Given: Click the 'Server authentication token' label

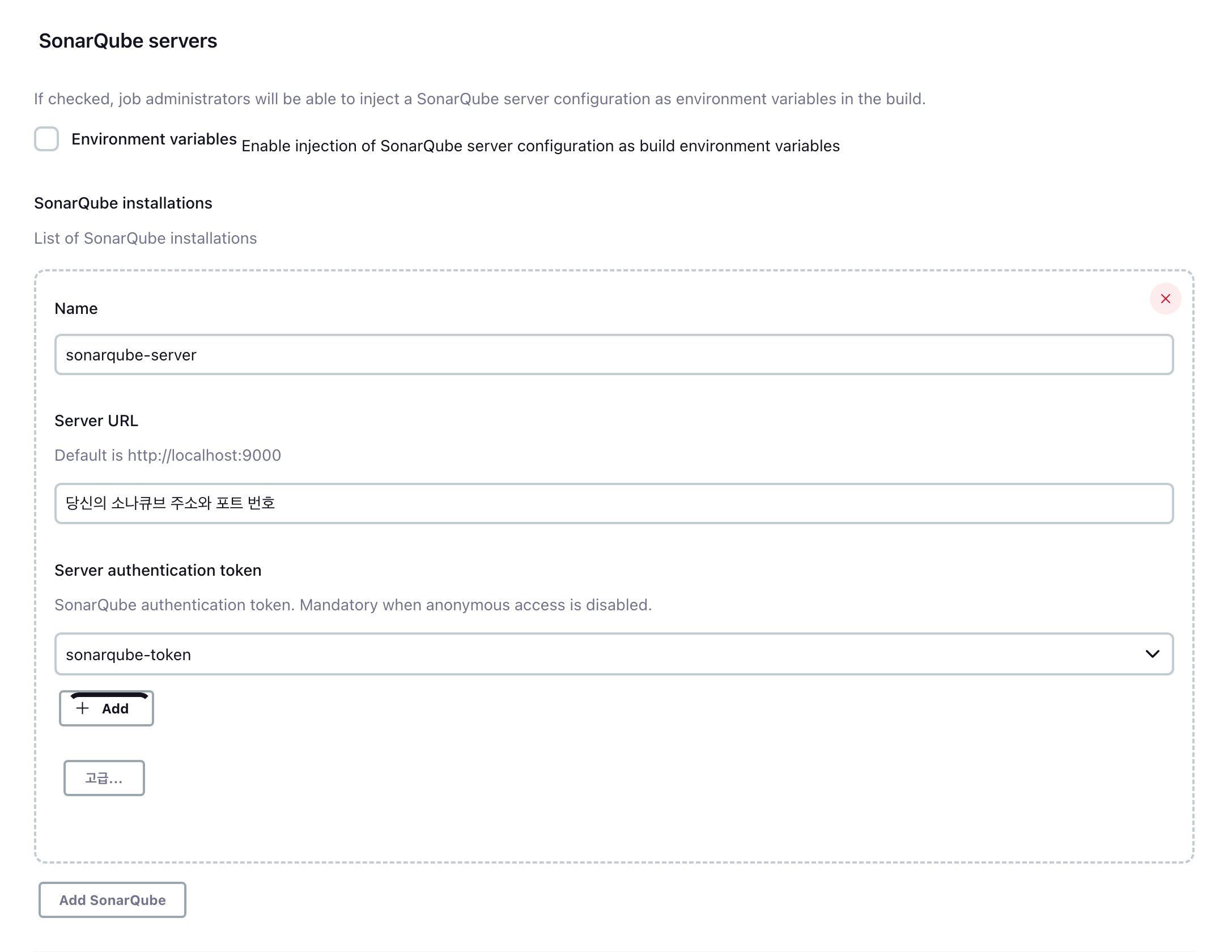Looking at the screenshot, I should click(x=158, y=570).
